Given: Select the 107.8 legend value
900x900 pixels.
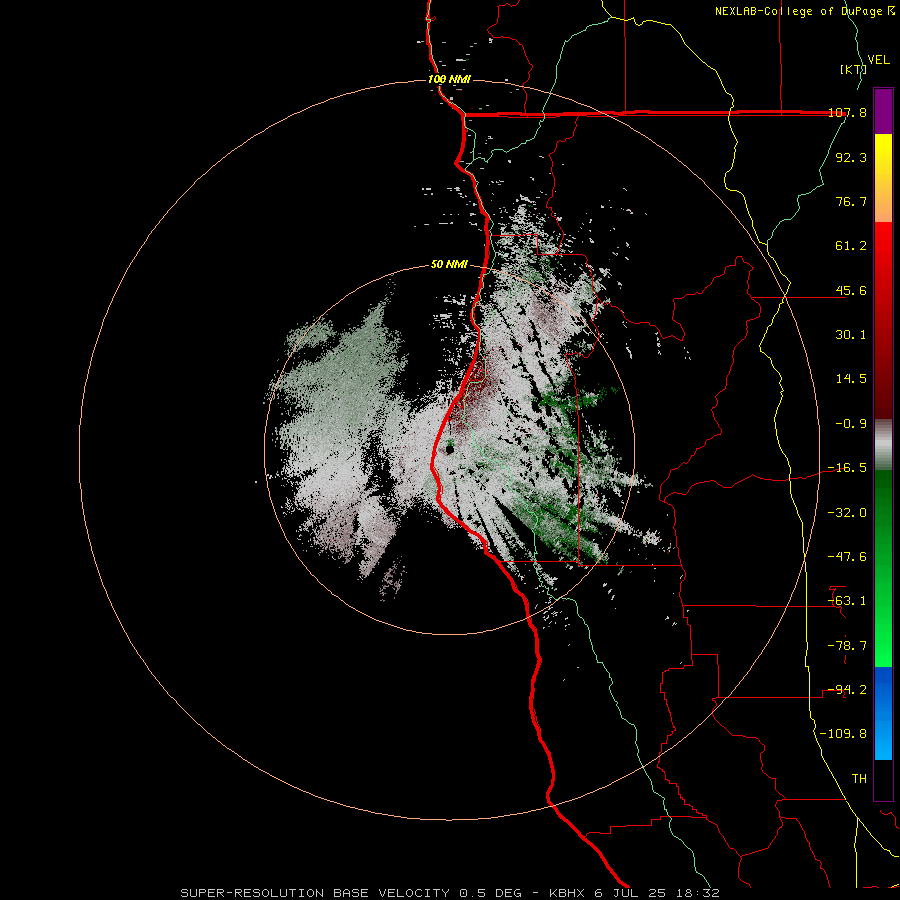Looking at the screenshot, I should coord(847,113).
